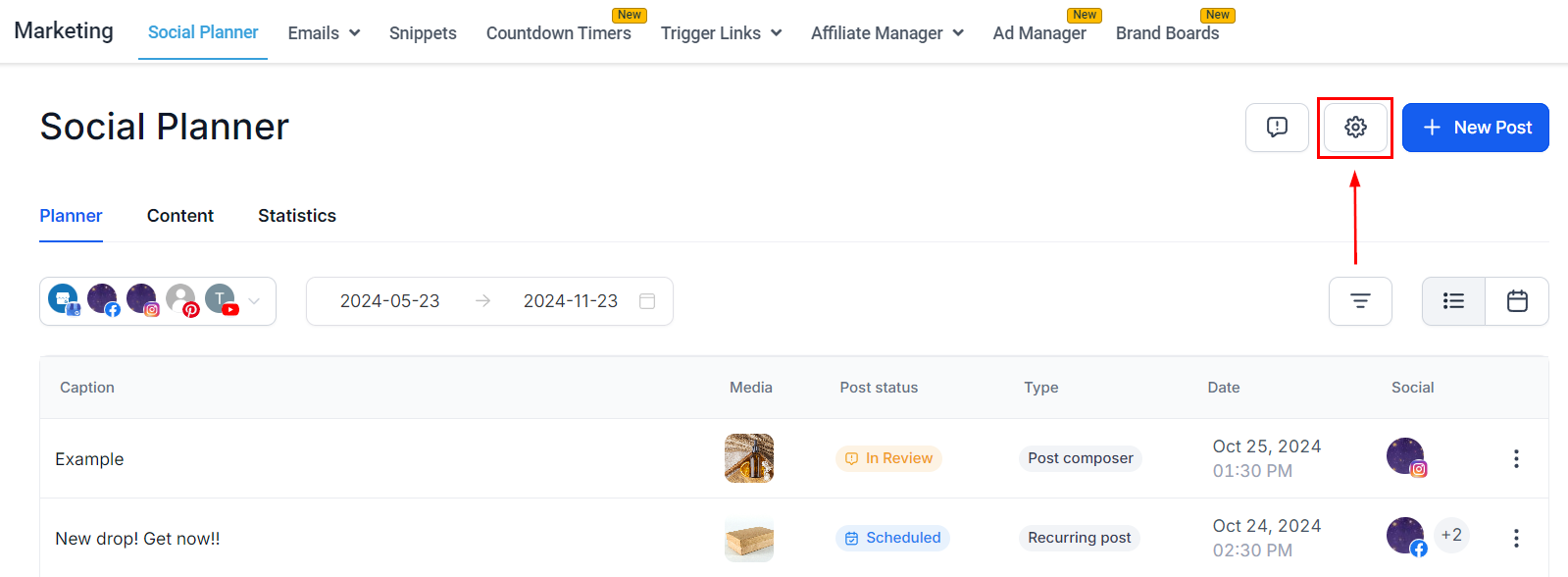Click the start date 2024-05-23 field
The image size is (1568, 577).
pyautogui.click(x=389, y=301)
